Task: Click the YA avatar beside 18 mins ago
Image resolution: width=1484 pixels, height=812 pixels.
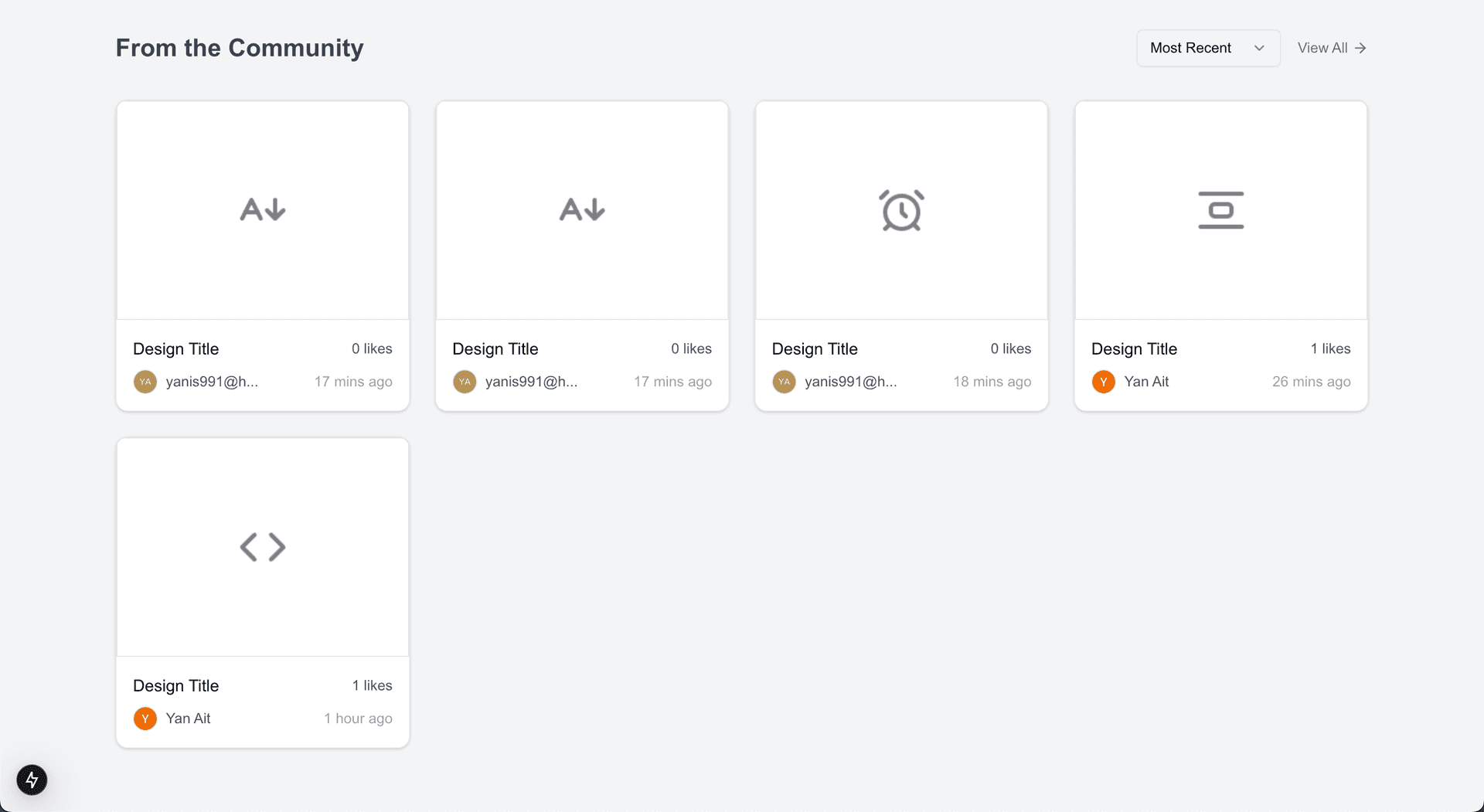Action: coord(784,382)
